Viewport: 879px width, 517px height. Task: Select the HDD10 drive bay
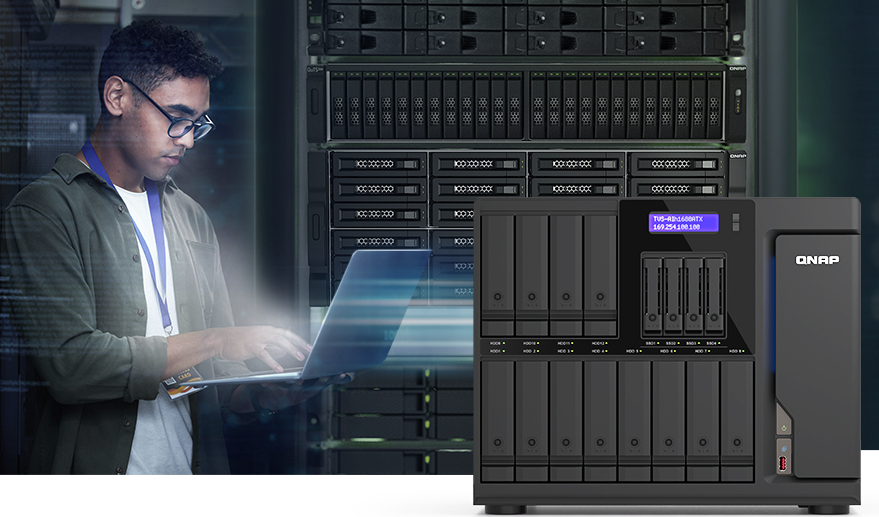click(x=532, y=275)
